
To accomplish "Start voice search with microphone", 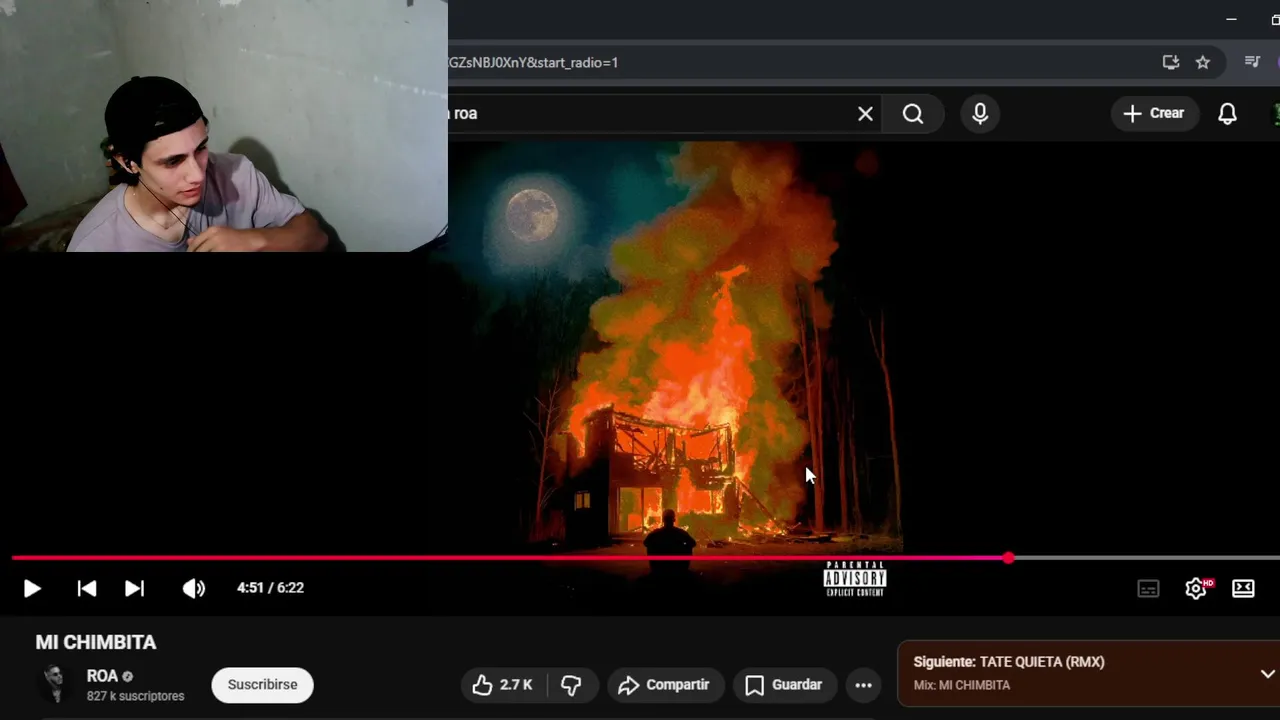I will click(980, 114).
